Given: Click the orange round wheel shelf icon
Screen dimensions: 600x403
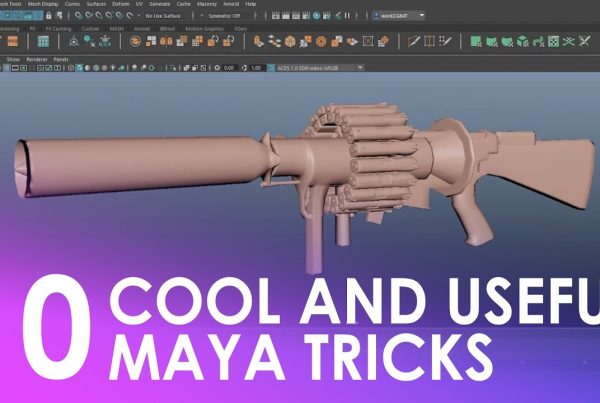Looking at the screenshot, I should coord(321,41).
